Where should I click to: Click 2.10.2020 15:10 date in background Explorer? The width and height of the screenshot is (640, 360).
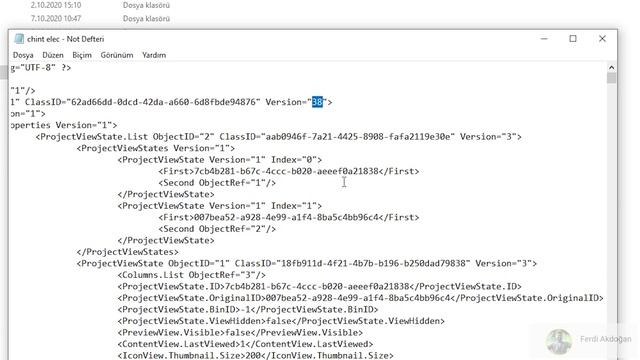click(x=56, y=5)
